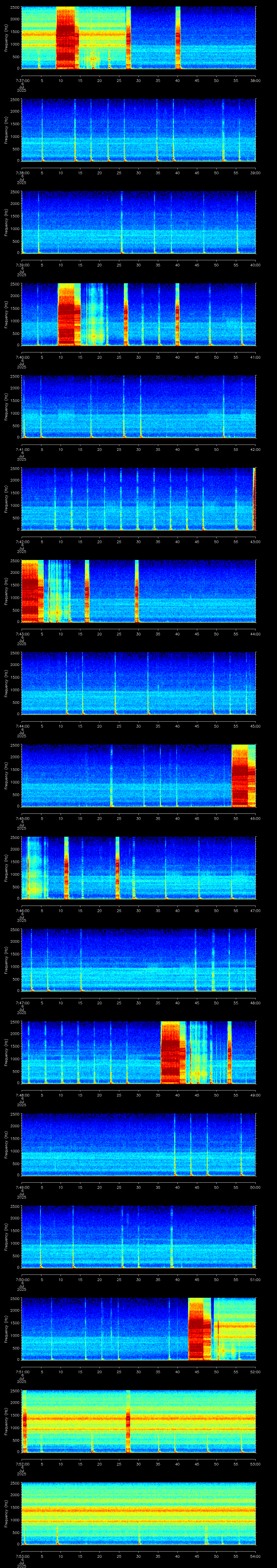Click the 52:00 end time label

pos(255,1371)
